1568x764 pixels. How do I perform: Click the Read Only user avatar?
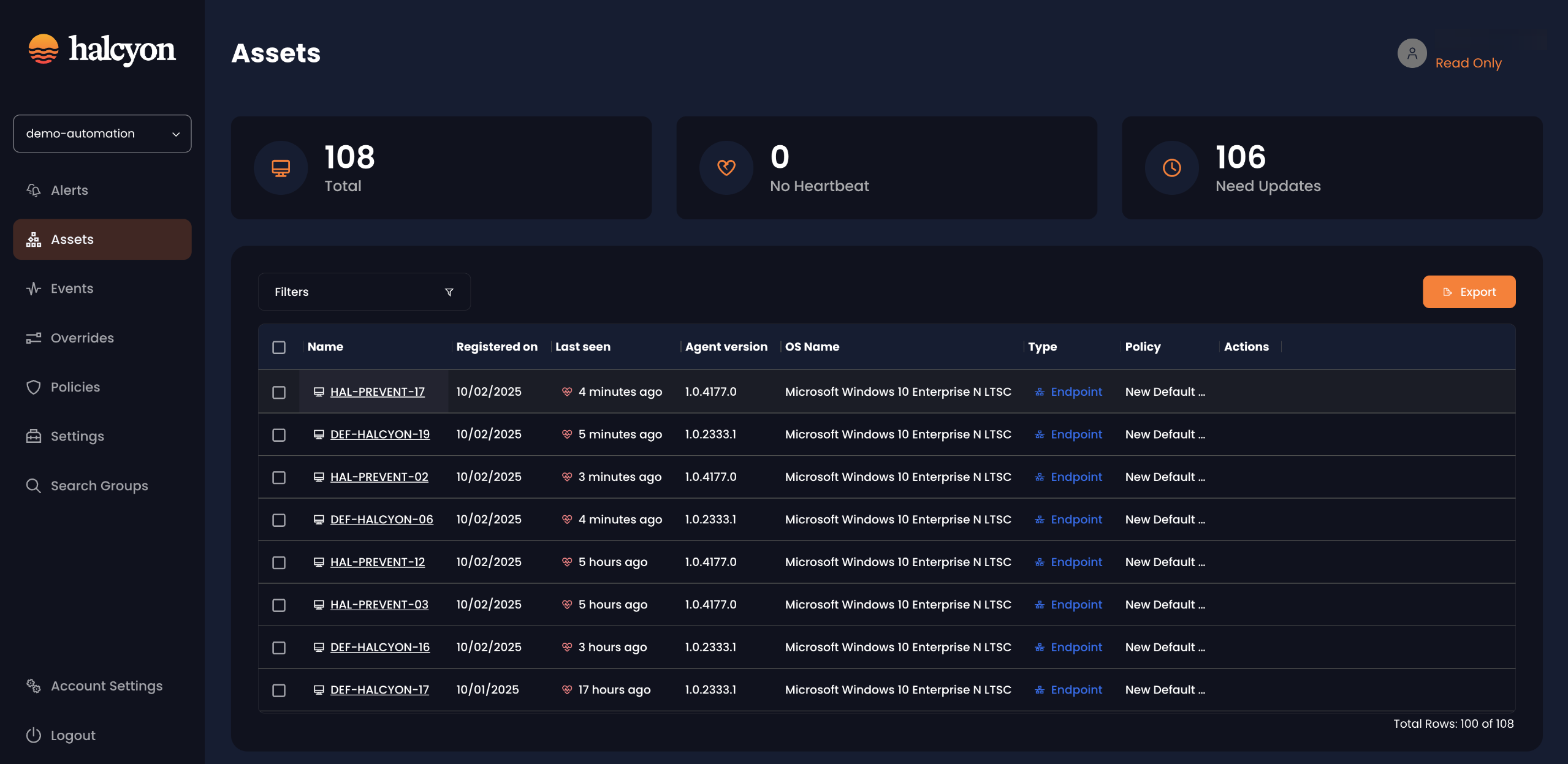point(1411,53)
